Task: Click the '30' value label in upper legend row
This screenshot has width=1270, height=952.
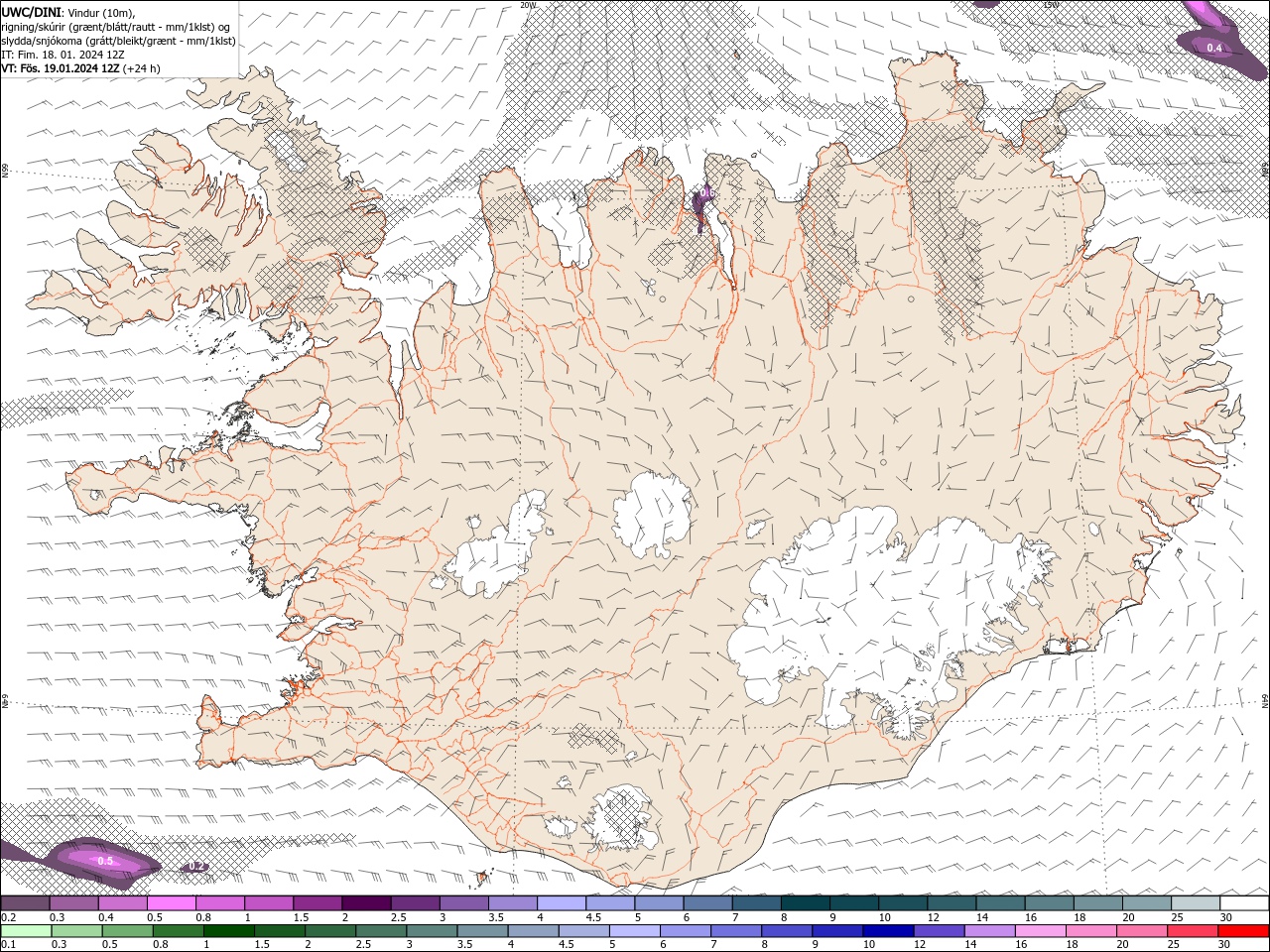Action: pos(1226,917)
